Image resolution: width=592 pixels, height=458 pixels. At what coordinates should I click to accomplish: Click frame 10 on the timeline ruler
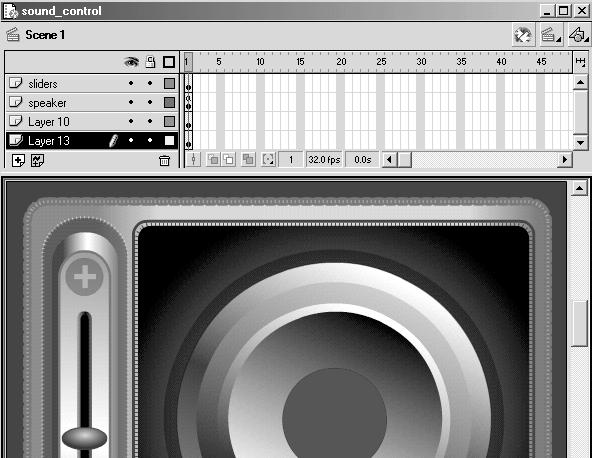(261, 62)
